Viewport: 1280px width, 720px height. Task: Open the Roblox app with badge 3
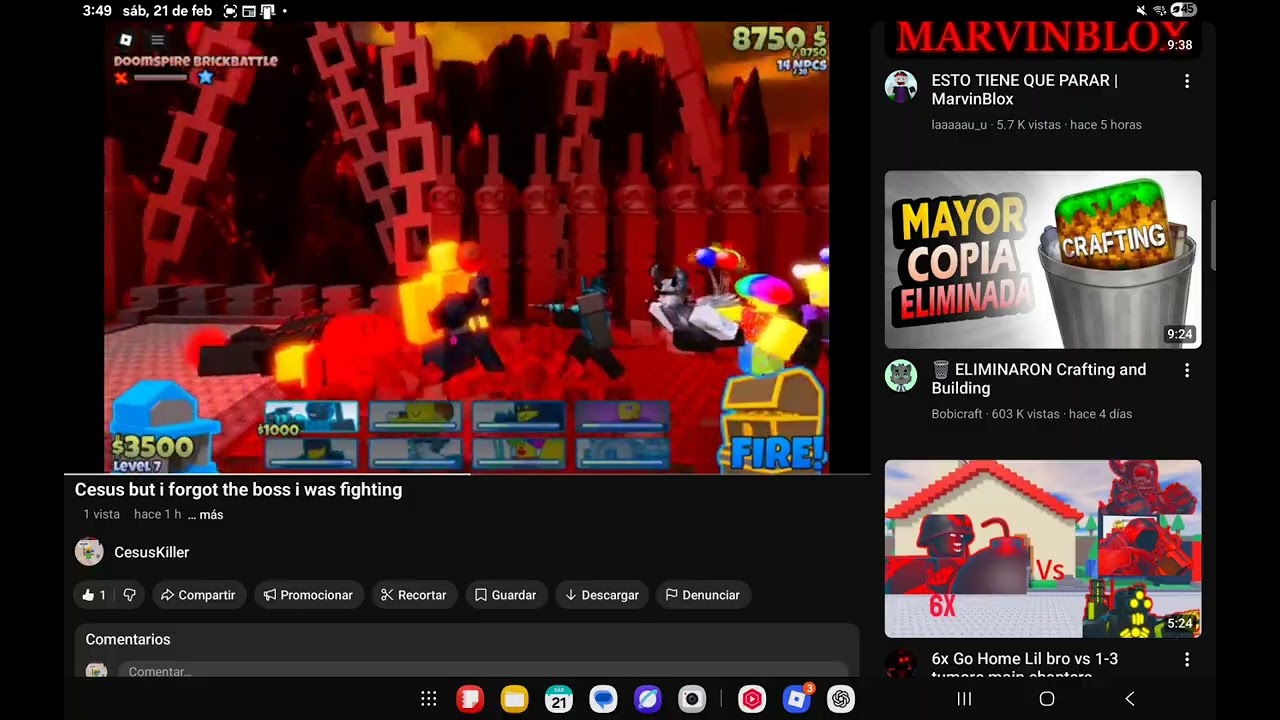(x=797, y=698)
